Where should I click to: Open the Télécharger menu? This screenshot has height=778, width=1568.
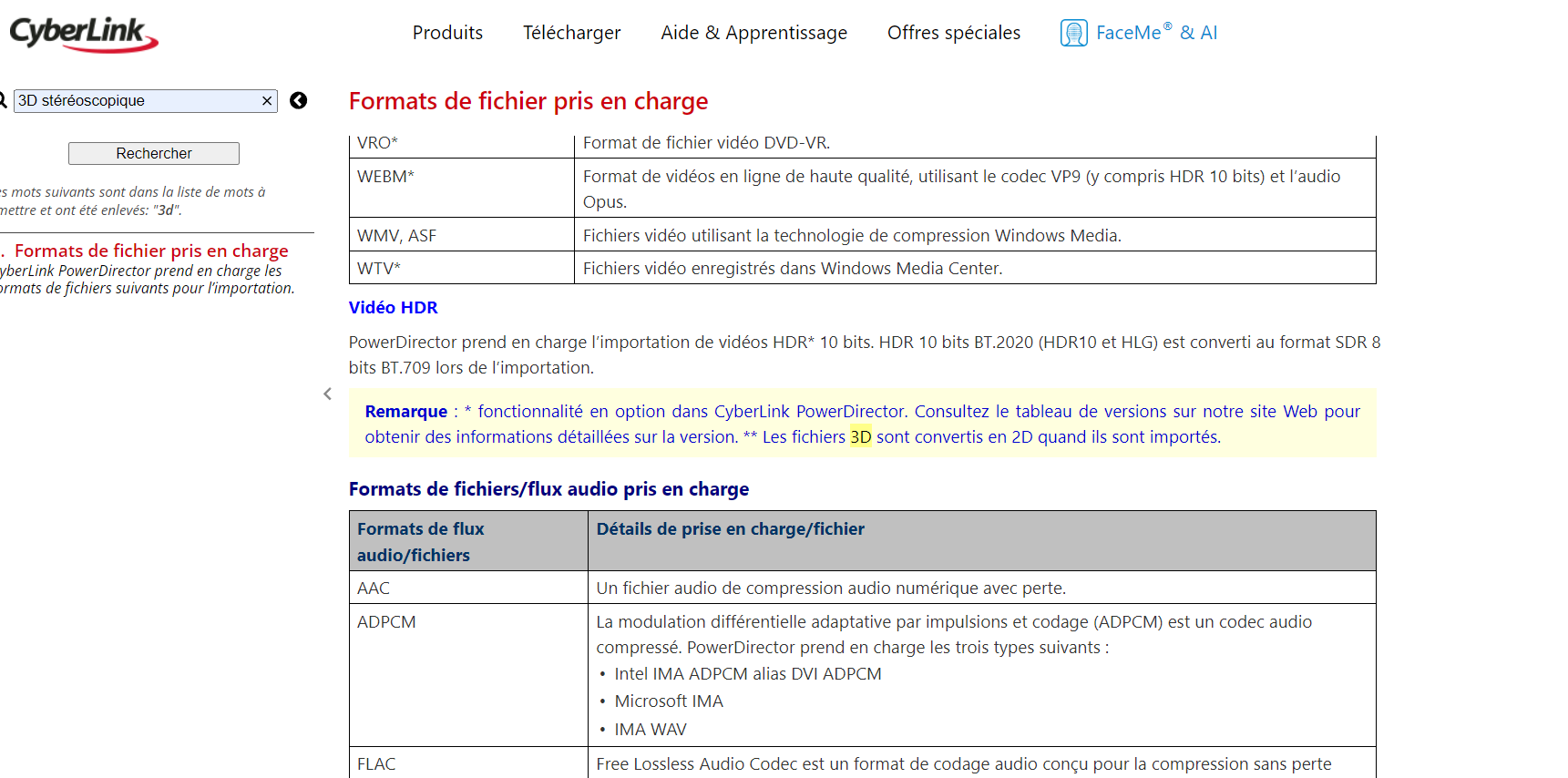pyautogui.click(x=571, y=33)
